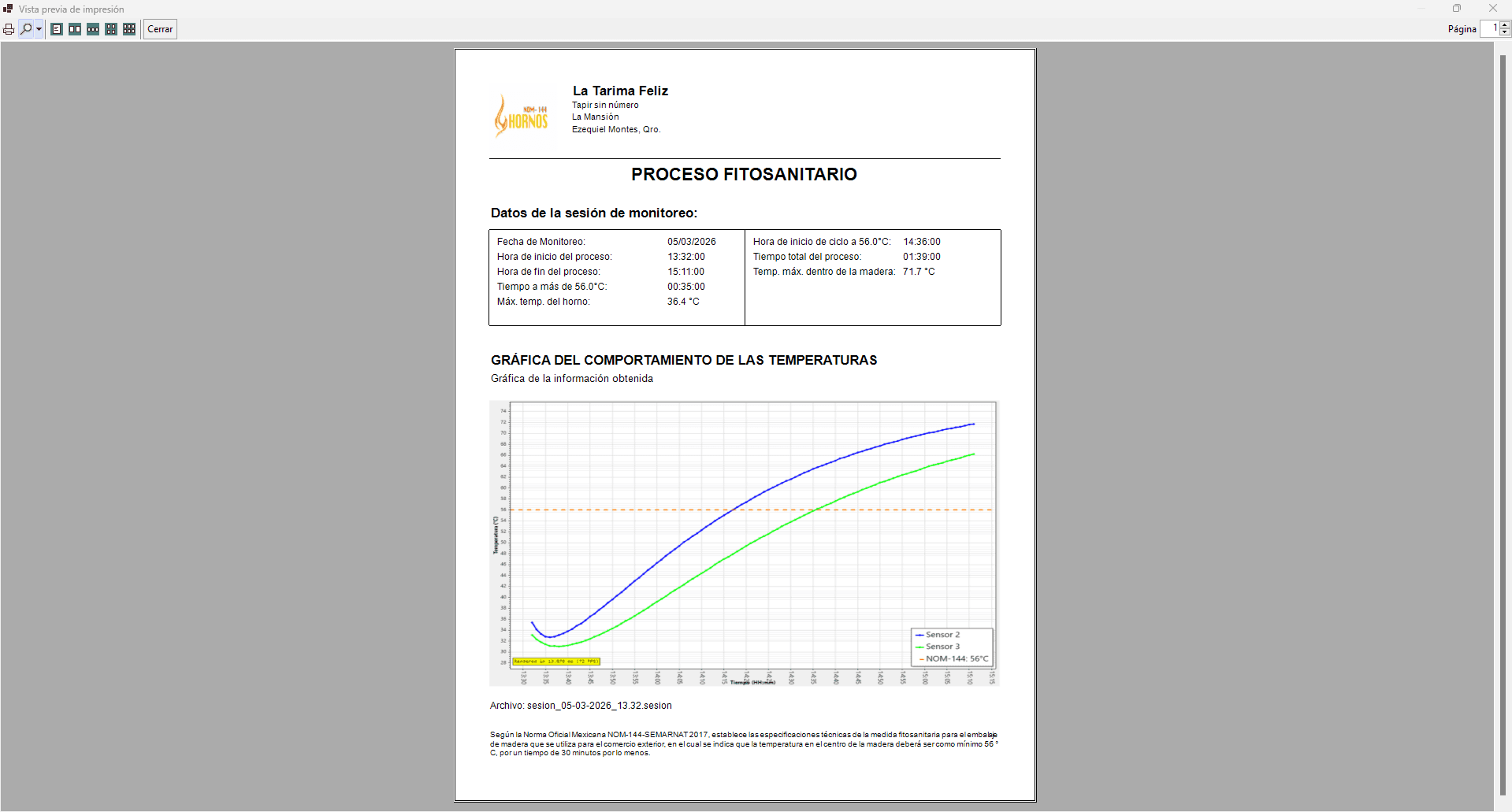Click 'Temp. máx. dentro de la madera:' label
This screenshot has height=812, width=1512.
(824, 272)
